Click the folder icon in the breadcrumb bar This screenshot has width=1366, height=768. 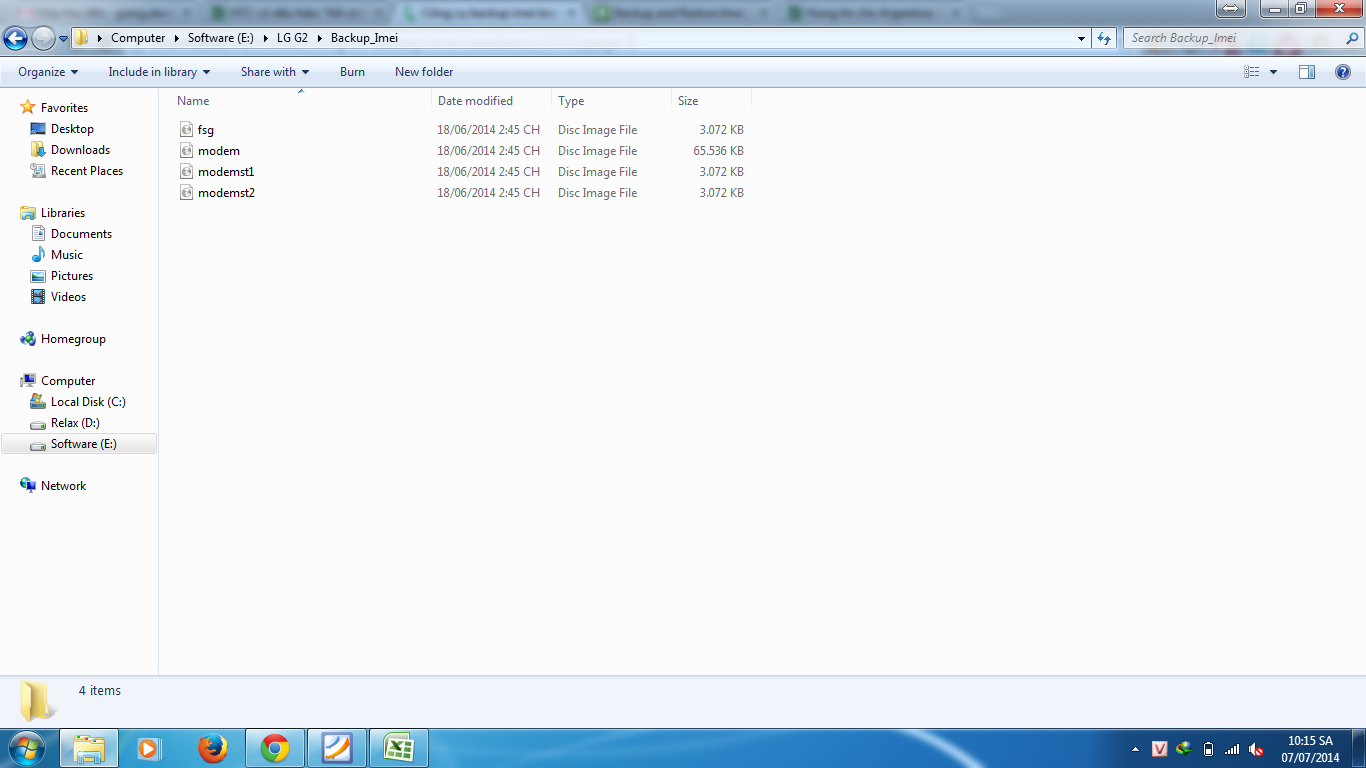pyautogui.click(x=82, y=38)
